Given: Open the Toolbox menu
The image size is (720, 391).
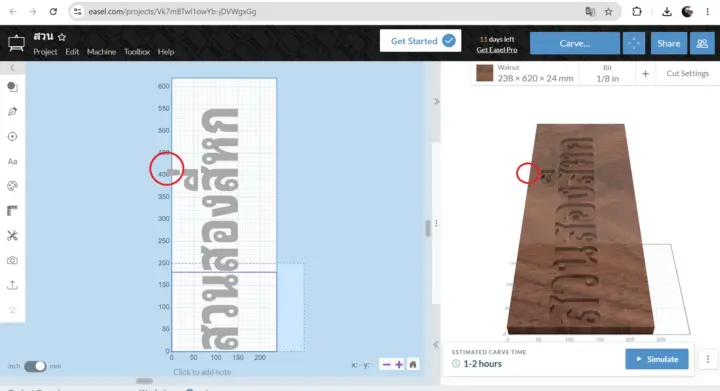Looking at the screenshot, I should click(x=137, y=51).
